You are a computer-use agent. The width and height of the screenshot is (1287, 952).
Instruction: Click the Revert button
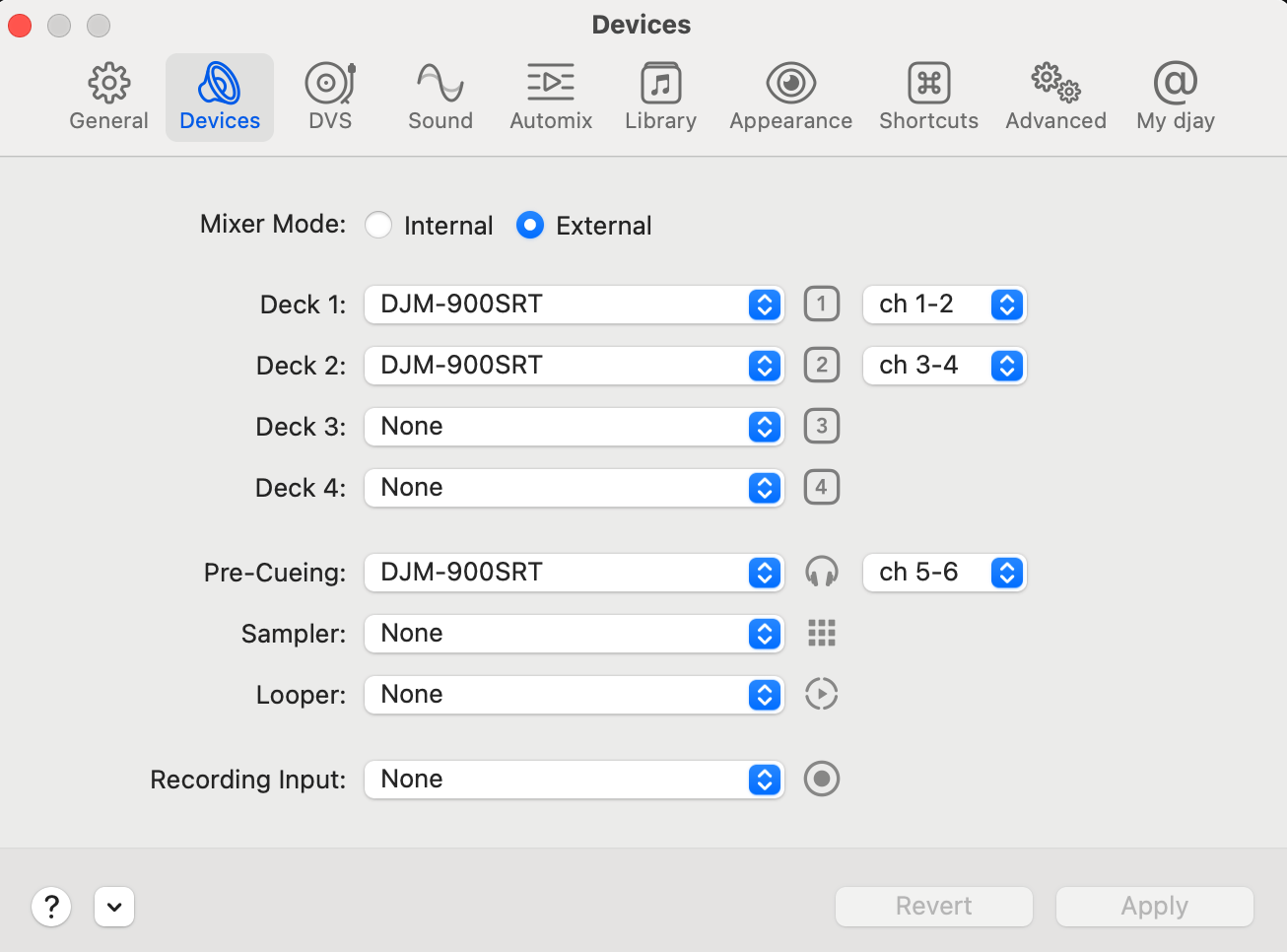(933, 906)
